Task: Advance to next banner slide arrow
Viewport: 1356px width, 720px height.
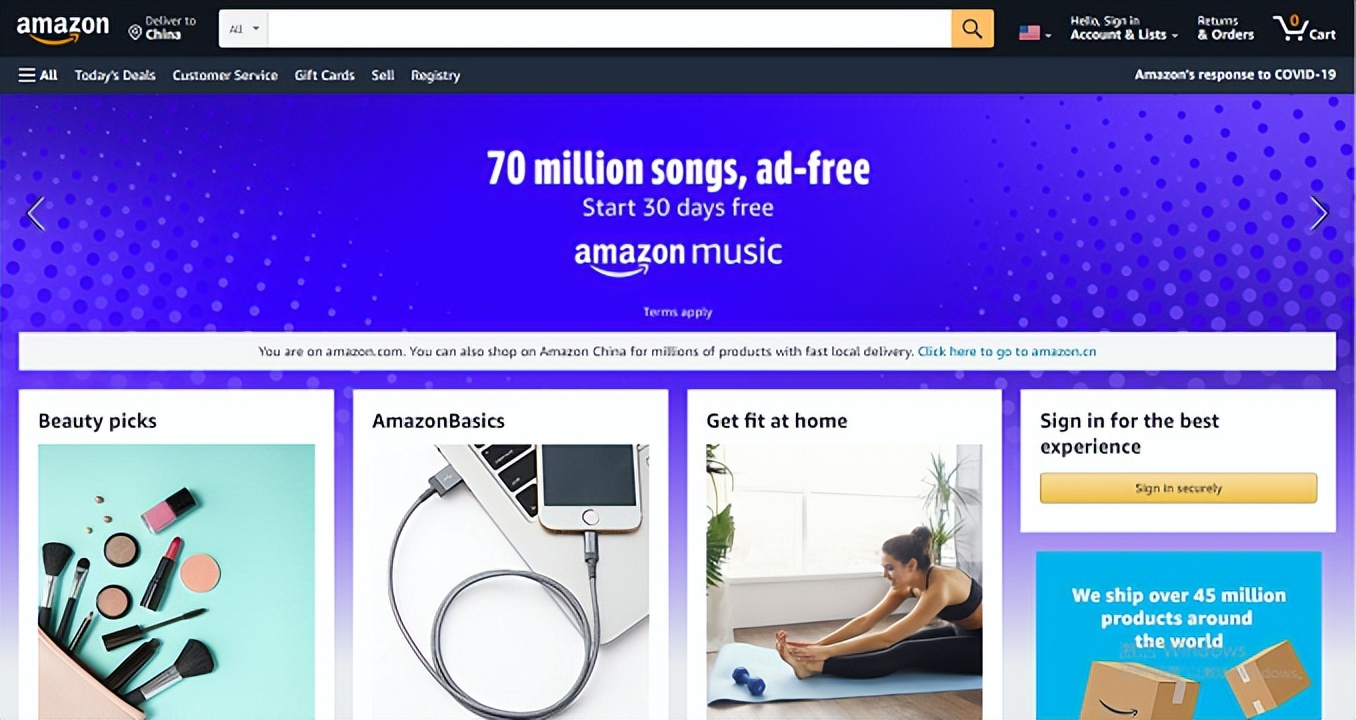Action: click(x=1319, y=213)
